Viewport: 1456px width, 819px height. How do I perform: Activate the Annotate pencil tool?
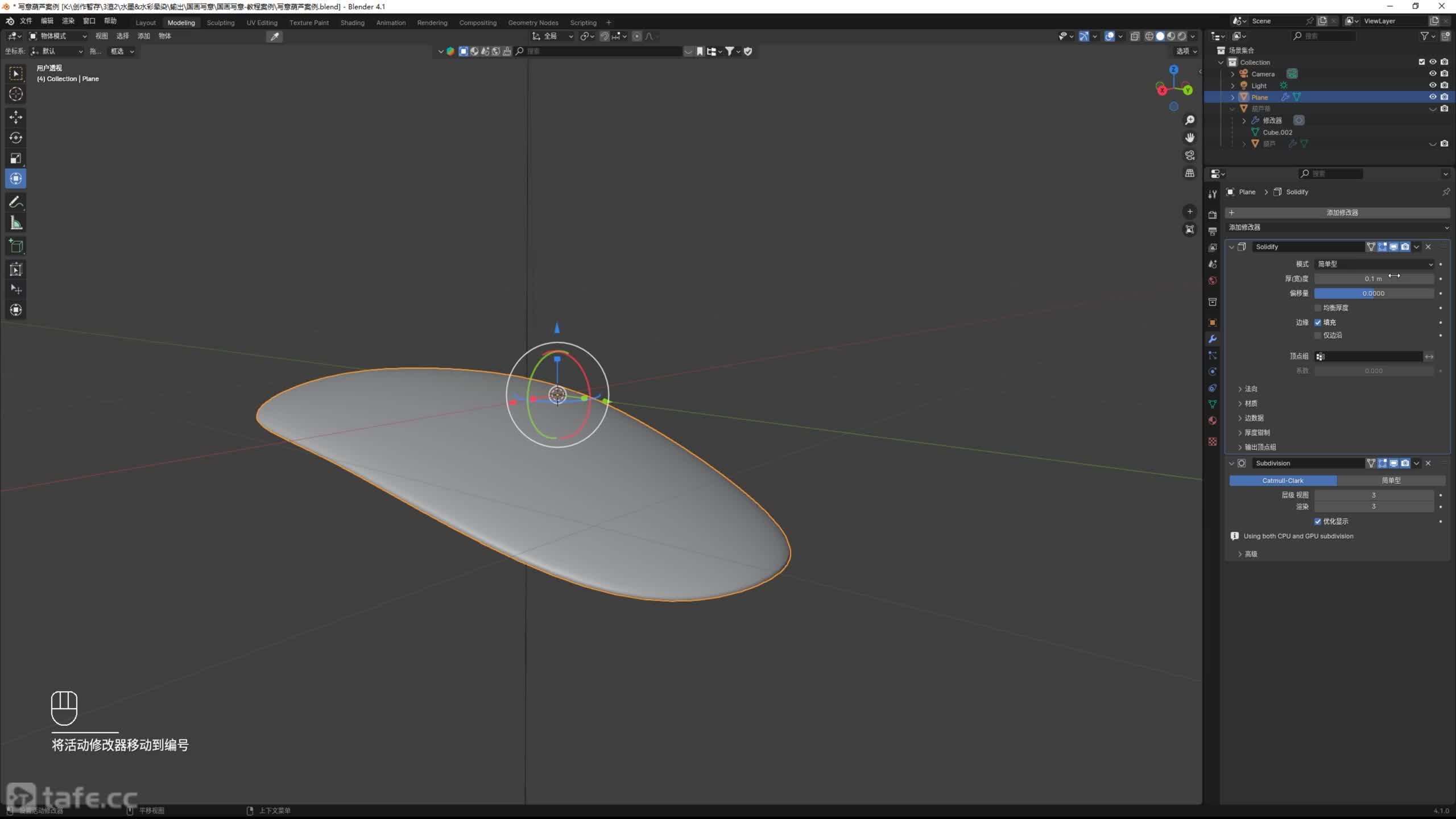coord(16,202)
